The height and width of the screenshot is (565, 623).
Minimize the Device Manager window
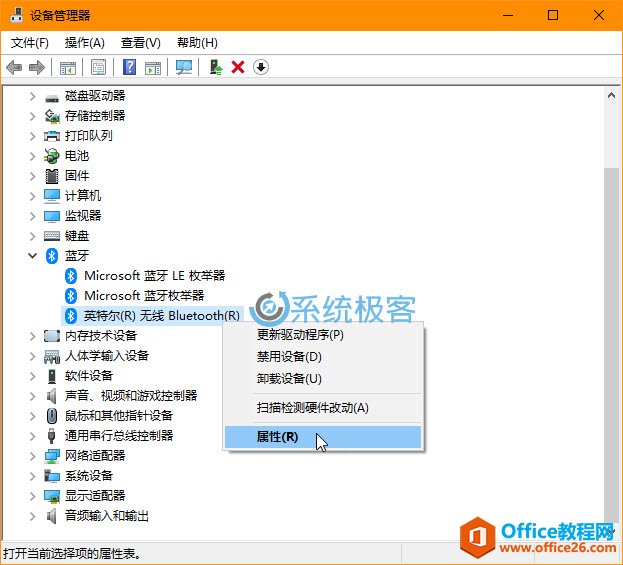(x=508, y=15)
